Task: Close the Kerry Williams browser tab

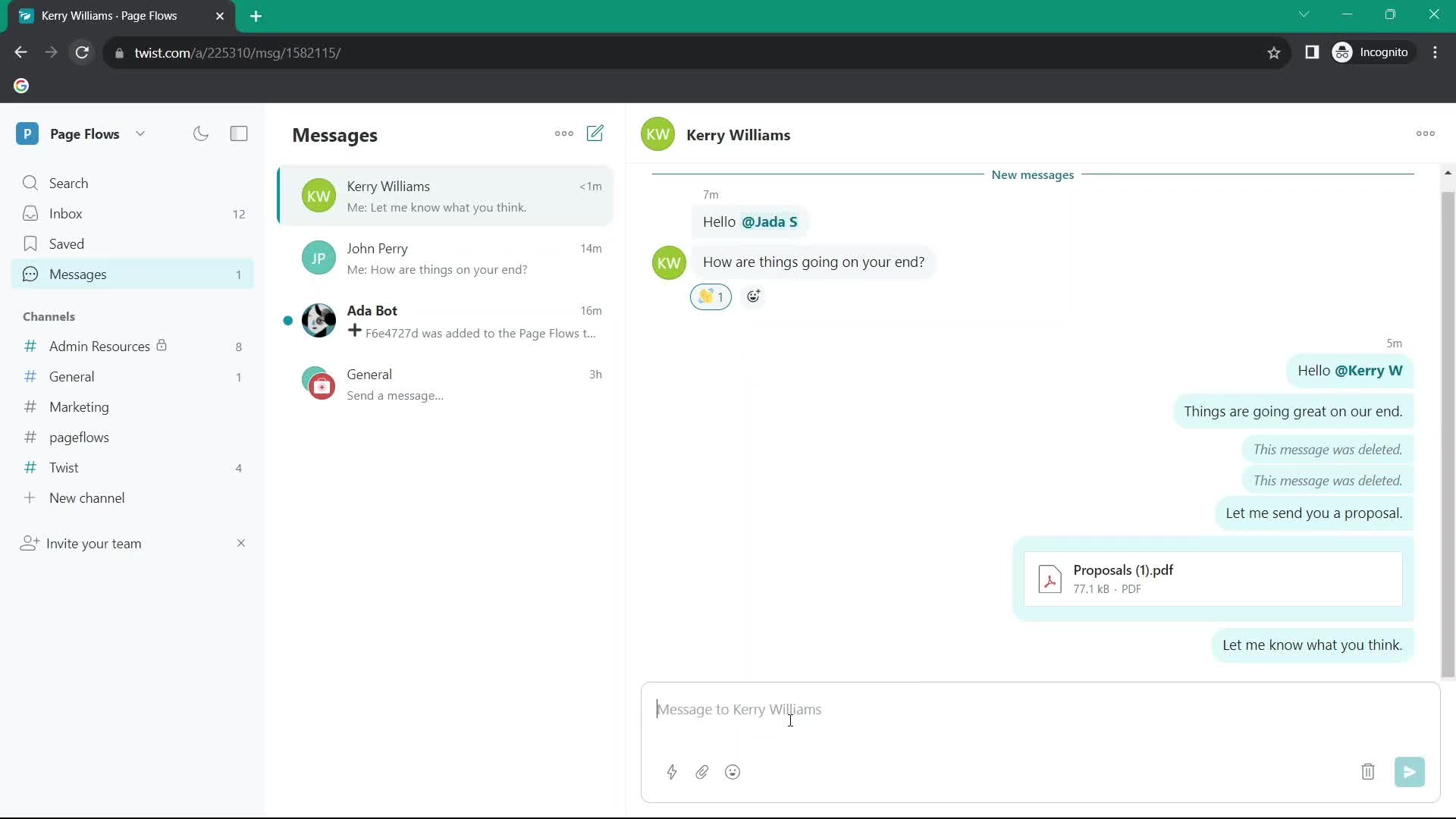Action: (220, 16)
